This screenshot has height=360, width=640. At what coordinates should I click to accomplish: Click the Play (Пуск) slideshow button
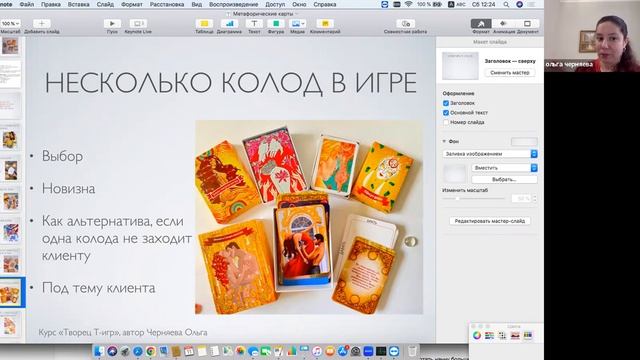coord(112,24)
